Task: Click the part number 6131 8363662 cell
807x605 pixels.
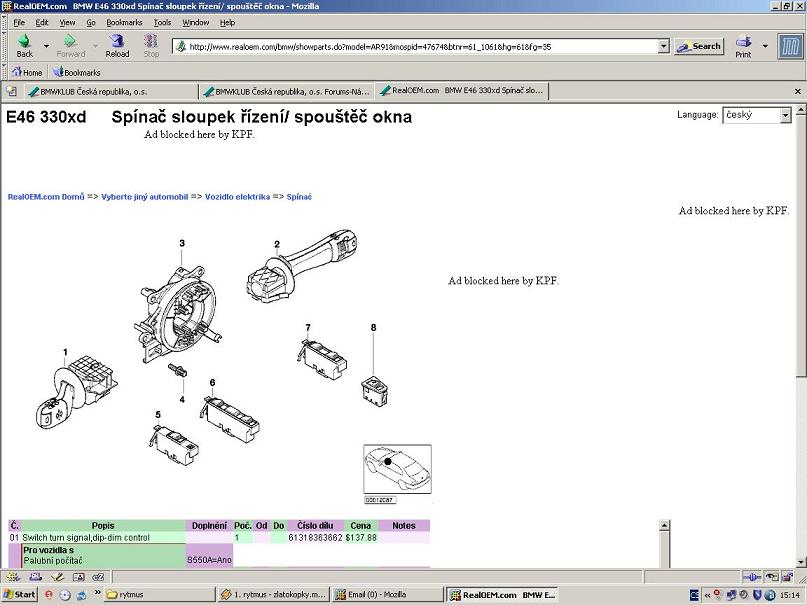Action: [315, 538]
